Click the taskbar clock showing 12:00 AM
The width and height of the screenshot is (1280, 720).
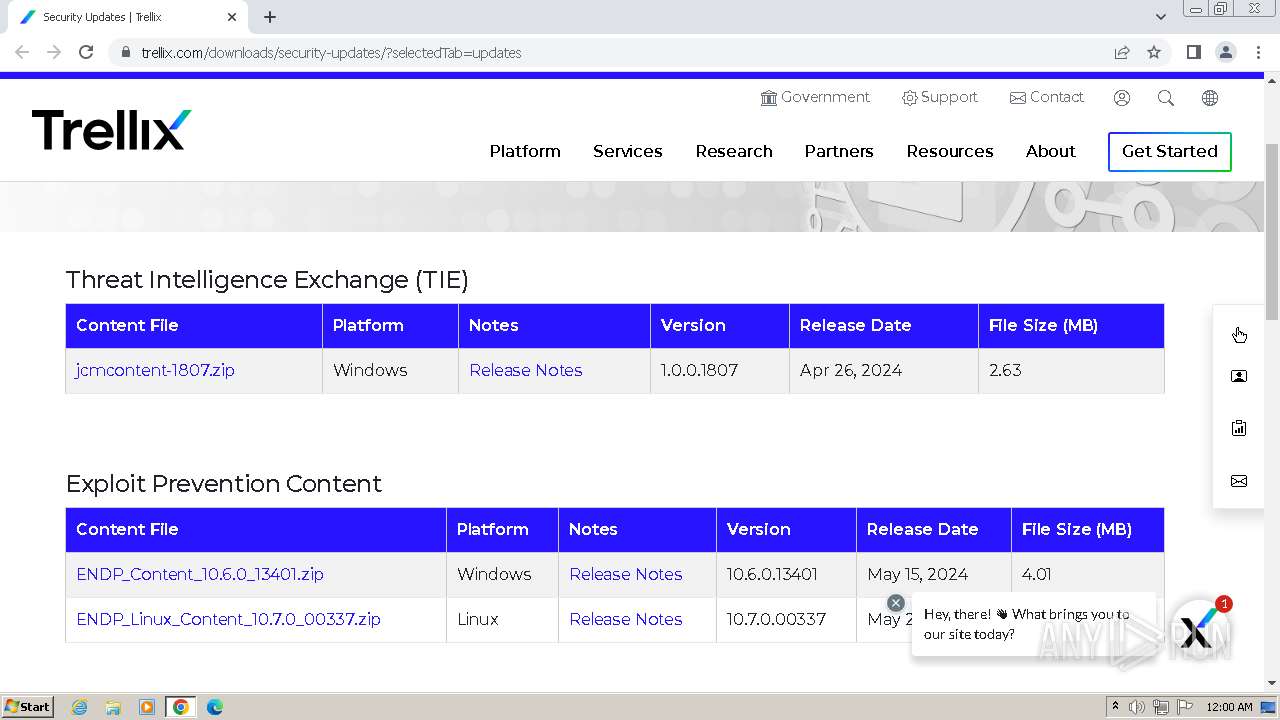[x=1229, y=707]
